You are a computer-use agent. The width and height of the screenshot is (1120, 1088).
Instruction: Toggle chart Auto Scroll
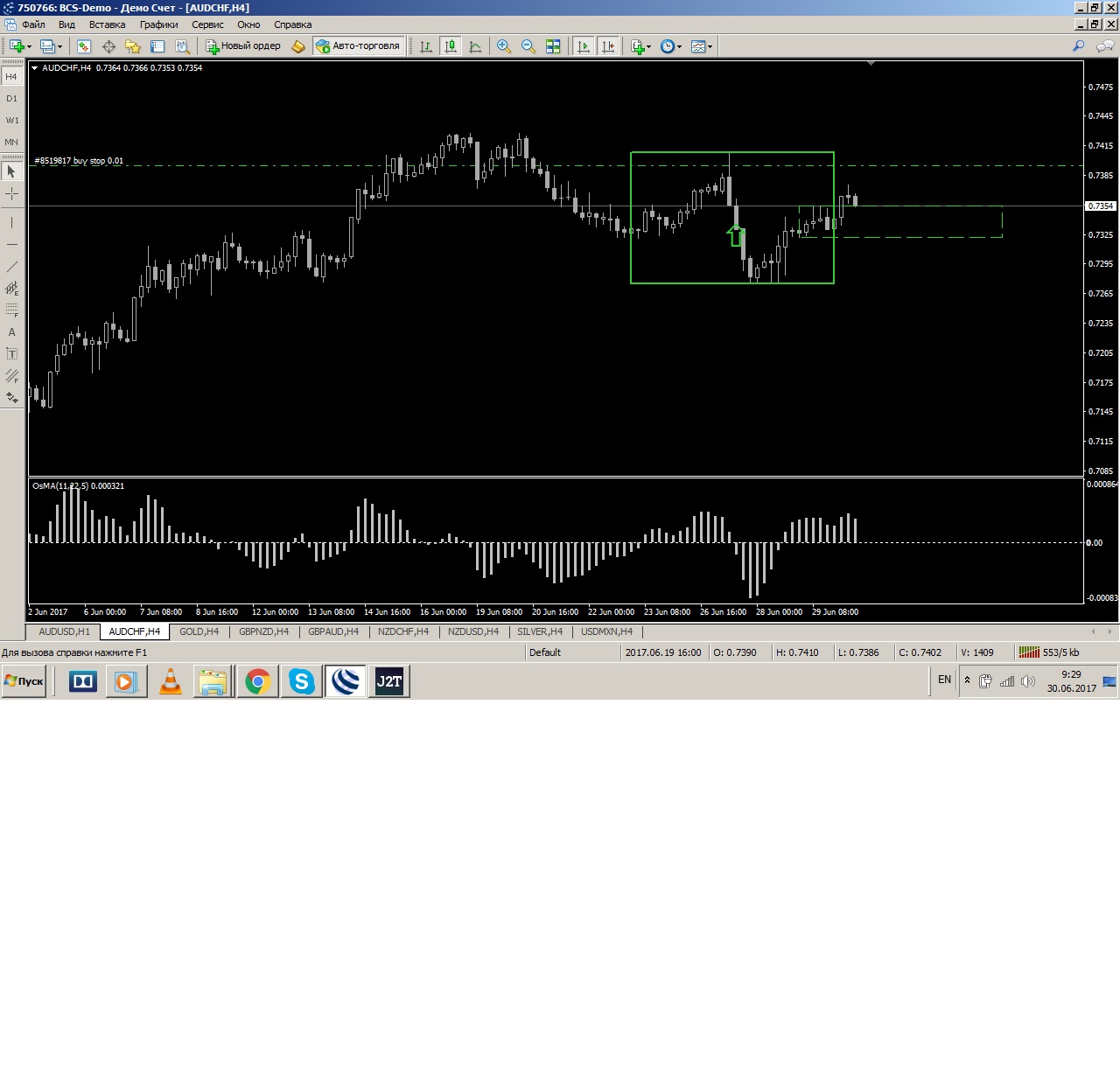tap(584, 46)
